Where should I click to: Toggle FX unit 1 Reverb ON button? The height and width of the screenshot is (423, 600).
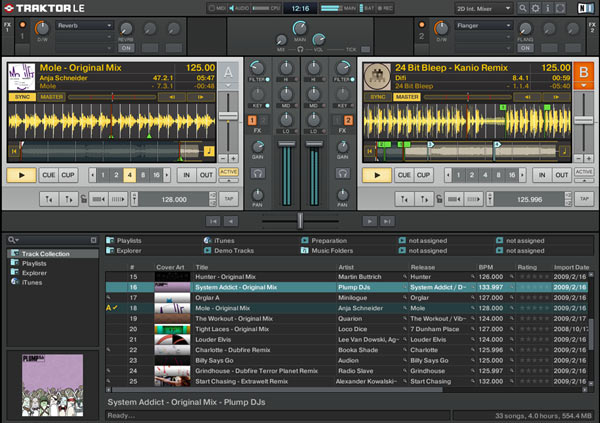click(x=126, y=48)
